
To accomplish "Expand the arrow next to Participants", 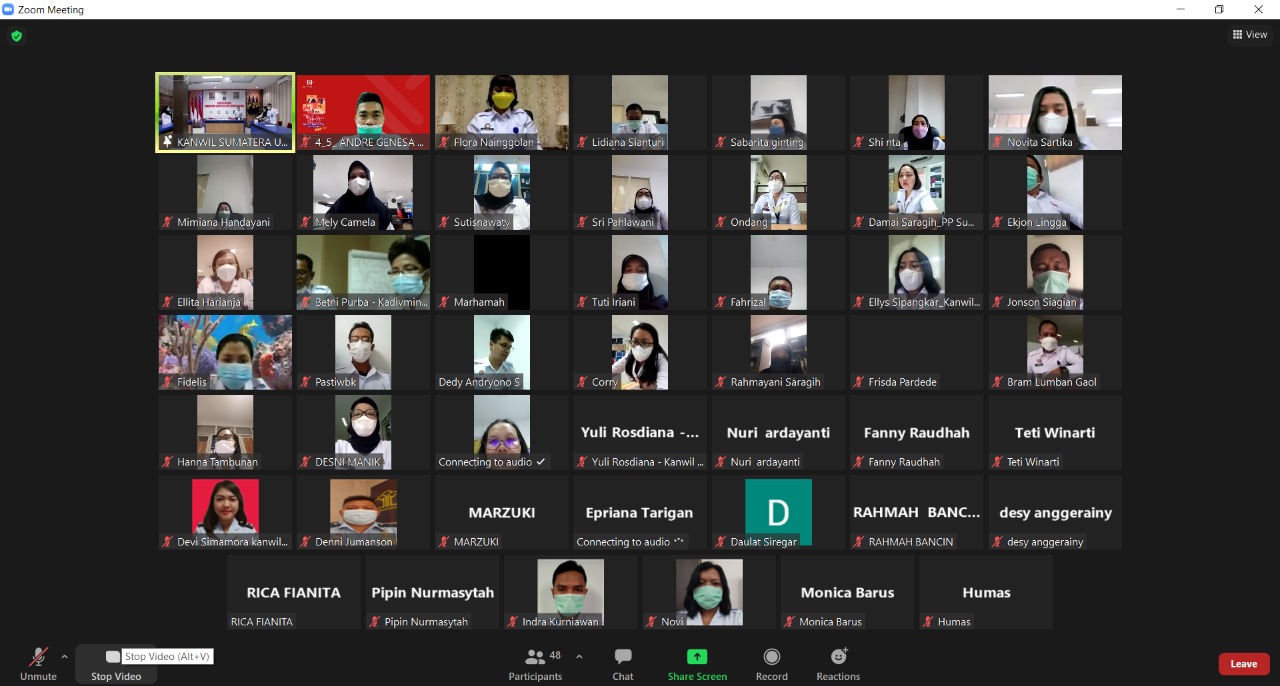I will tap(579, 657).
